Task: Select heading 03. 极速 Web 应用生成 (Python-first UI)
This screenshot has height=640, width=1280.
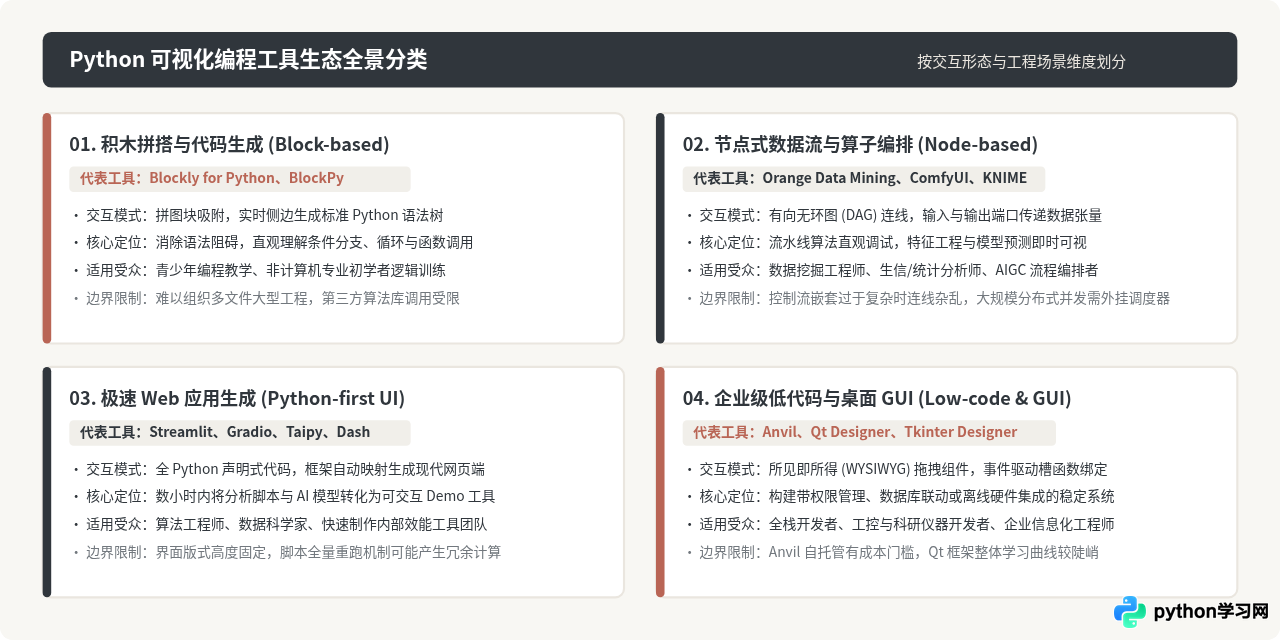Action: tap(237, 398)
